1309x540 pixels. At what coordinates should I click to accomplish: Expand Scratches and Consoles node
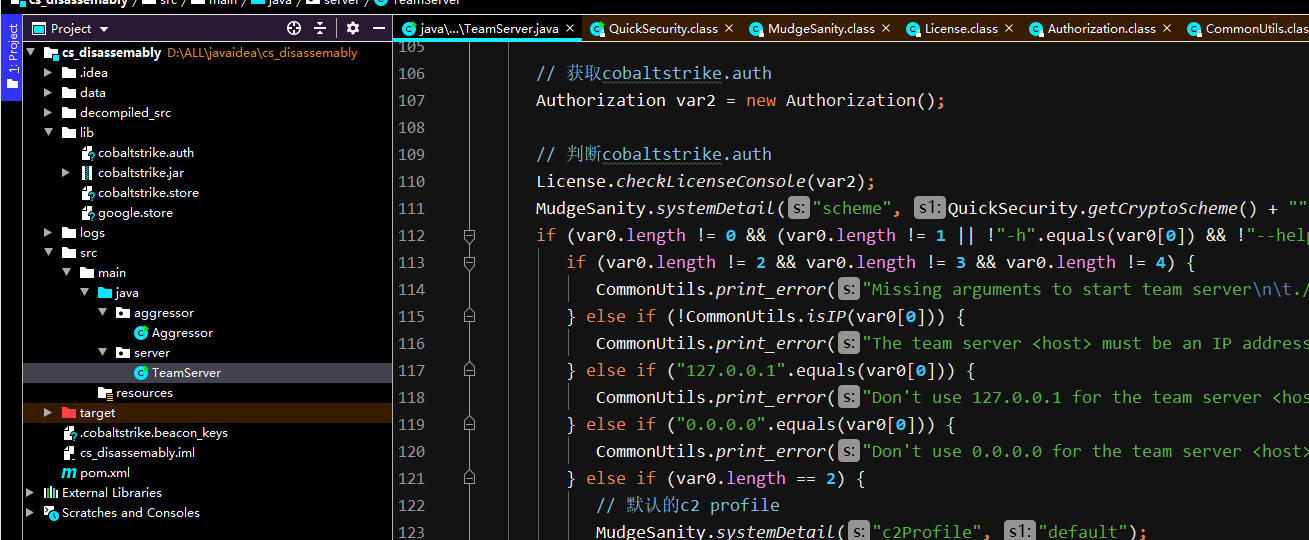click(x=31, y=513)
